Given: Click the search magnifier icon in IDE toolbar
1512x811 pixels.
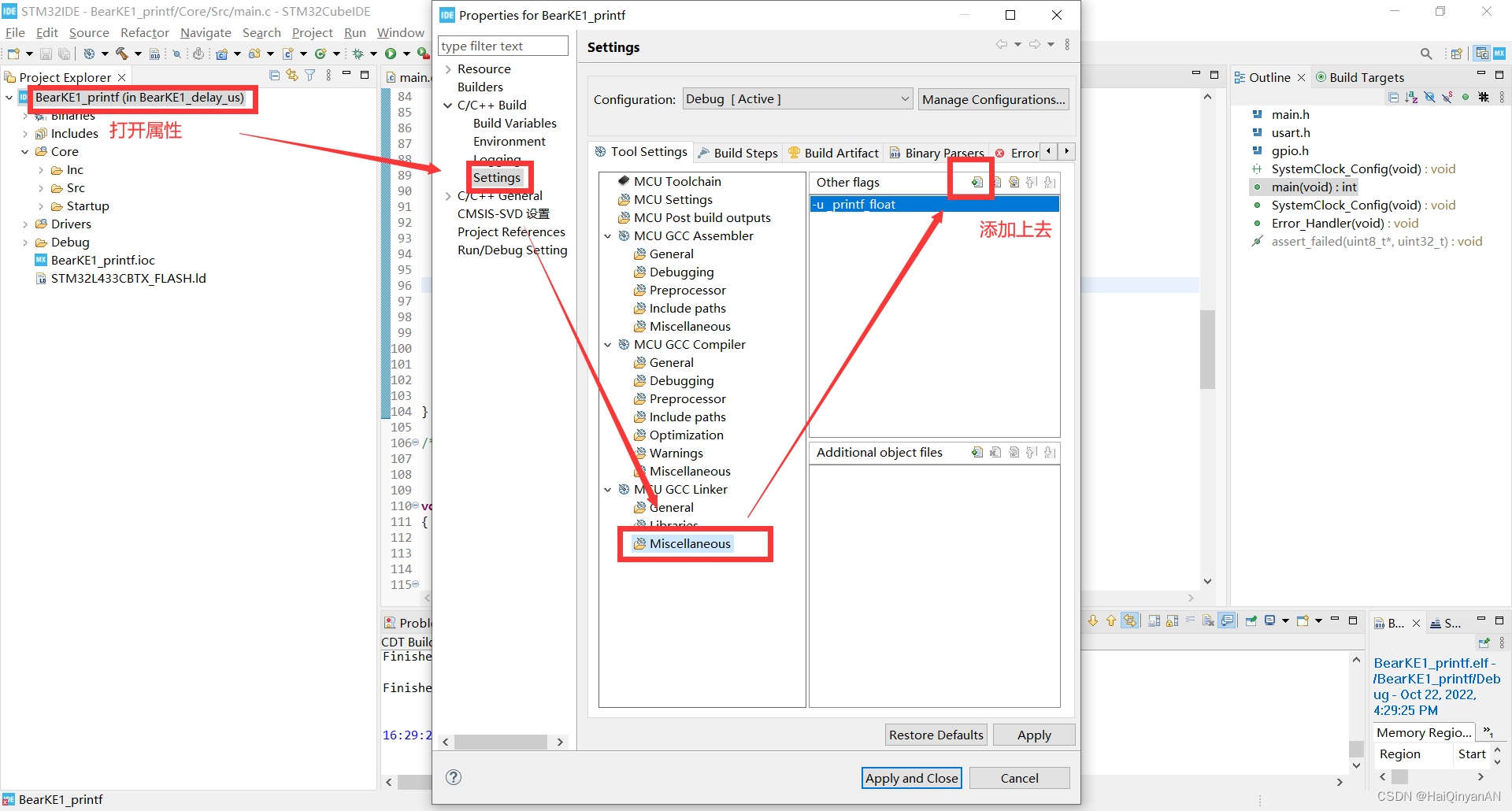Looking at the screenshot, I should pos(1426,54).
